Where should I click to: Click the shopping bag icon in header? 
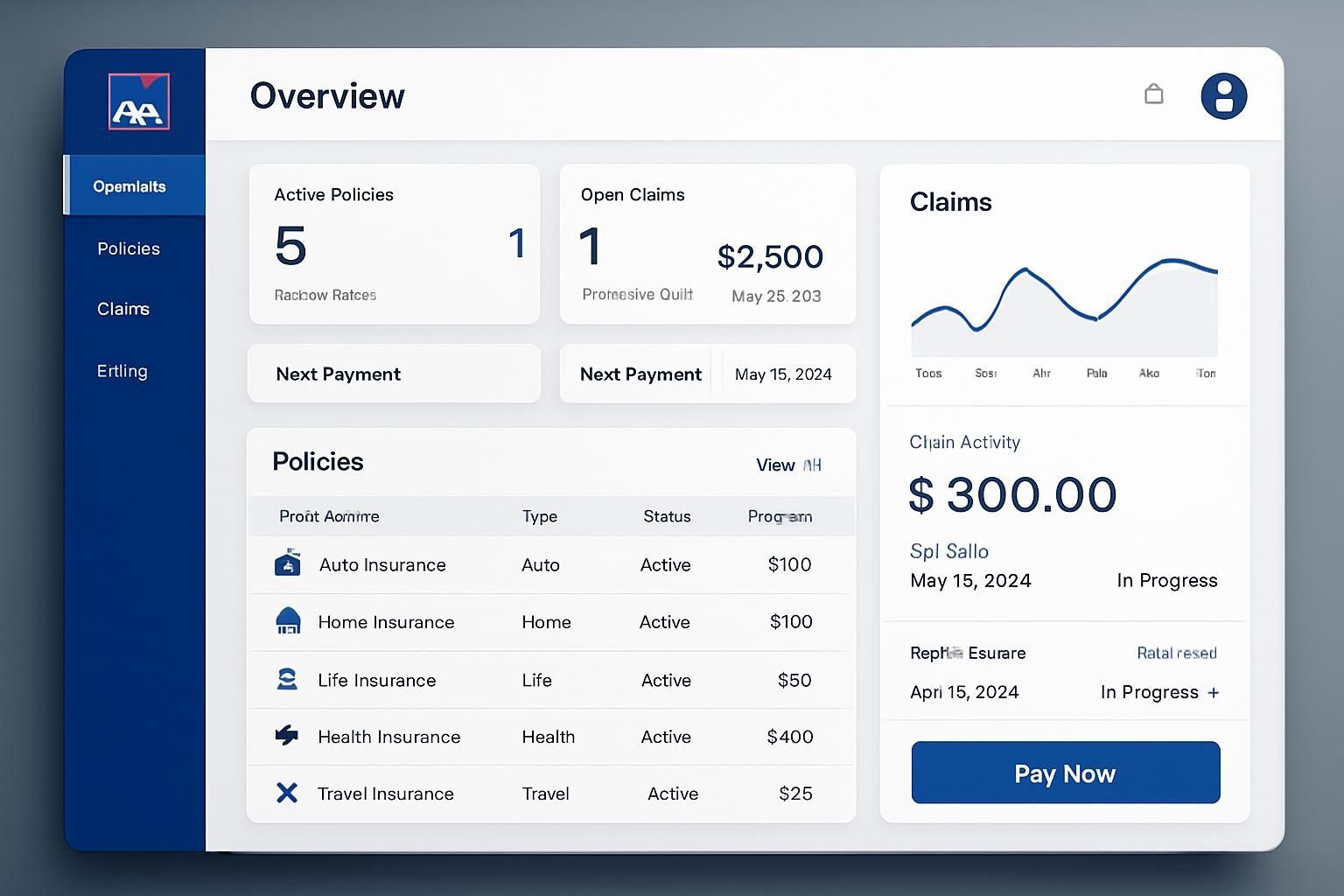[1154, 94]
